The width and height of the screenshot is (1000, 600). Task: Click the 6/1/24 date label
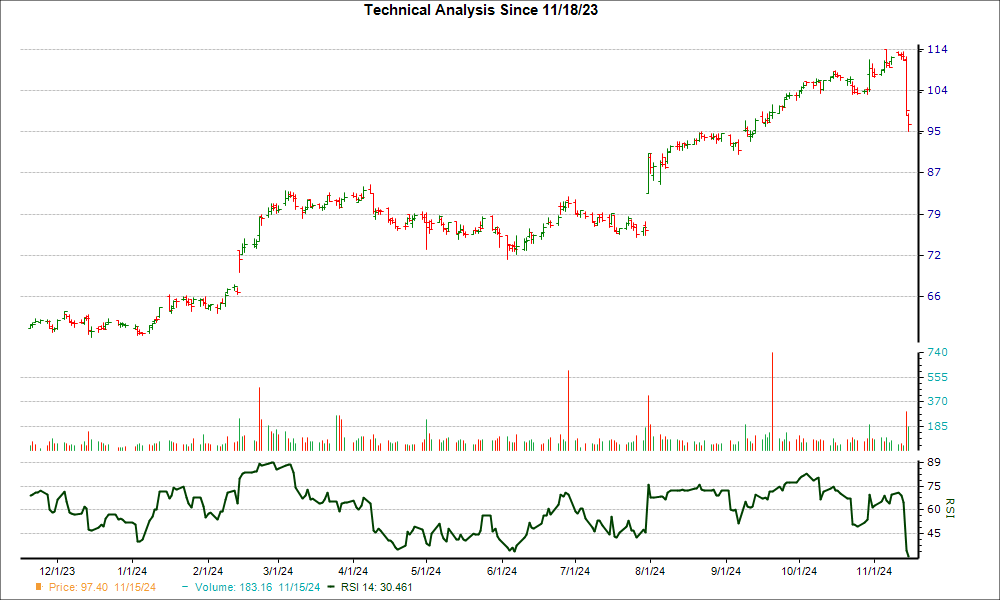(502, 571)
